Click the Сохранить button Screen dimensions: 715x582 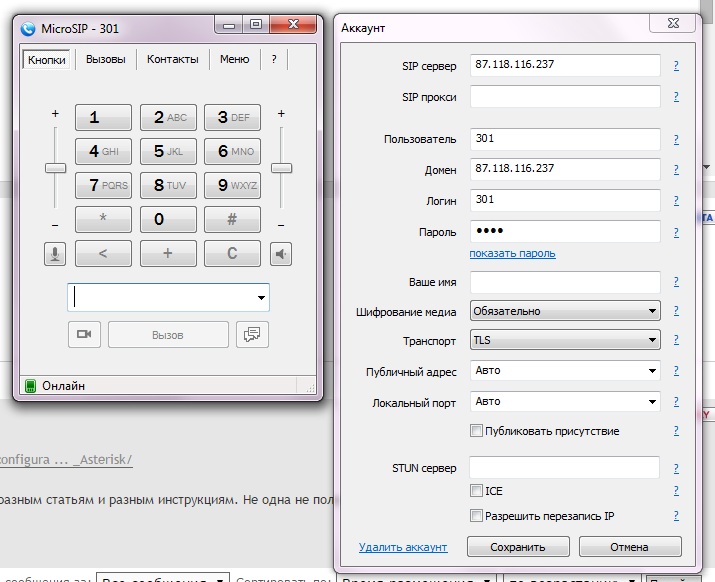coord(518,547)
